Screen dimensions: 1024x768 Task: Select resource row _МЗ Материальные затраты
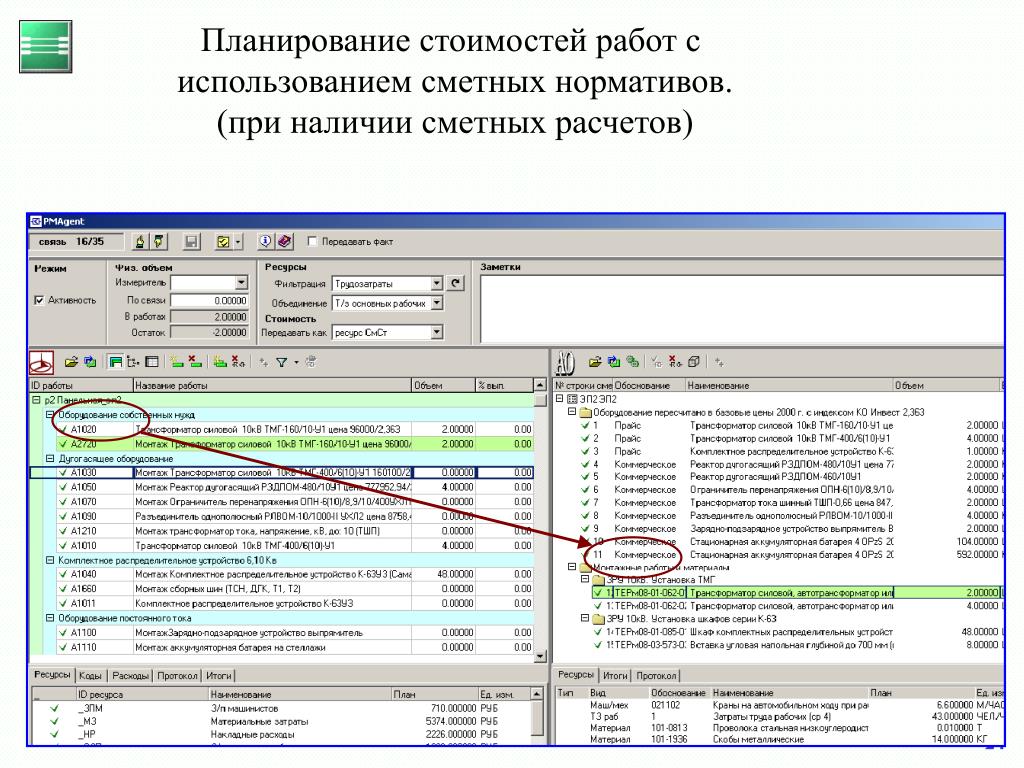(283, 722)
